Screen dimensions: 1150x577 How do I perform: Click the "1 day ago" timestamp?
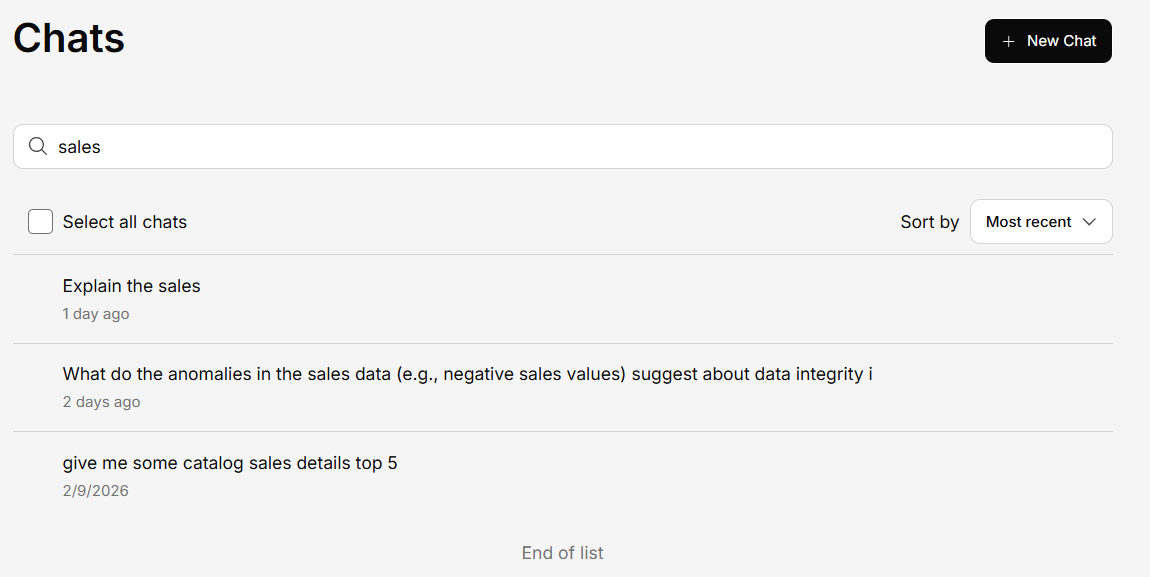95,314
